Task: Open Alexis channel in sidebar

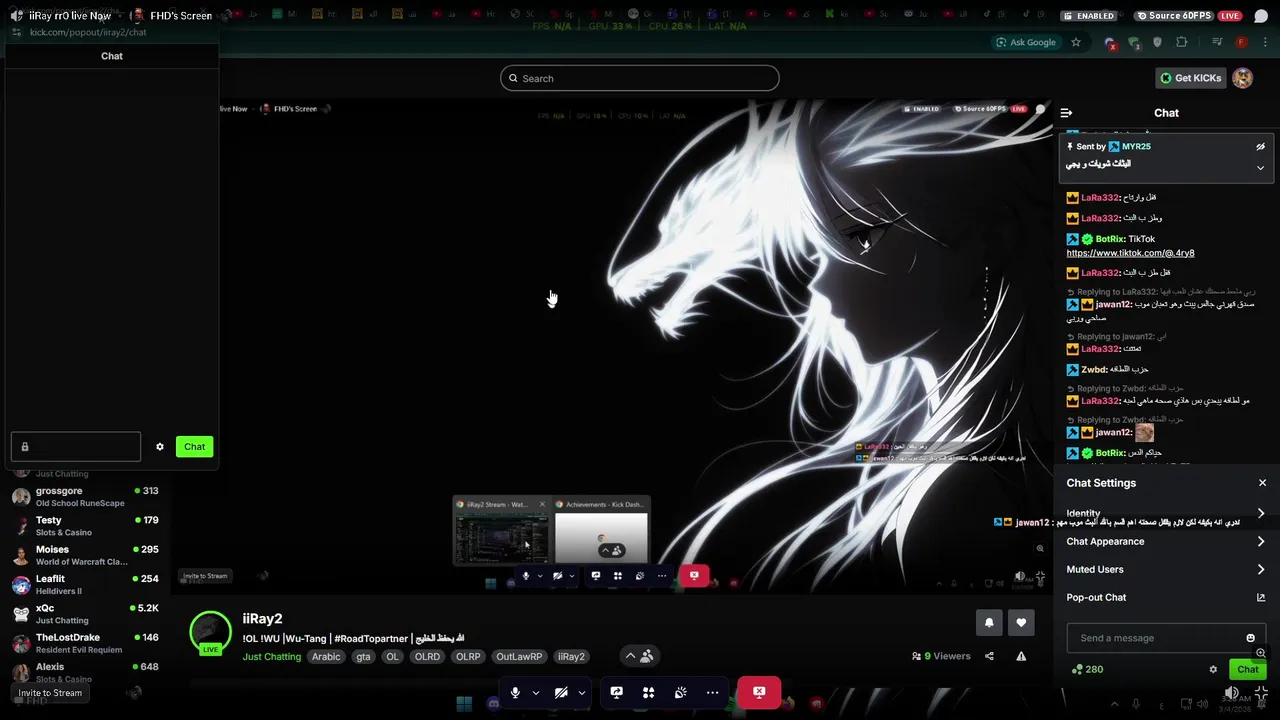Action: (x=85, y=672)
